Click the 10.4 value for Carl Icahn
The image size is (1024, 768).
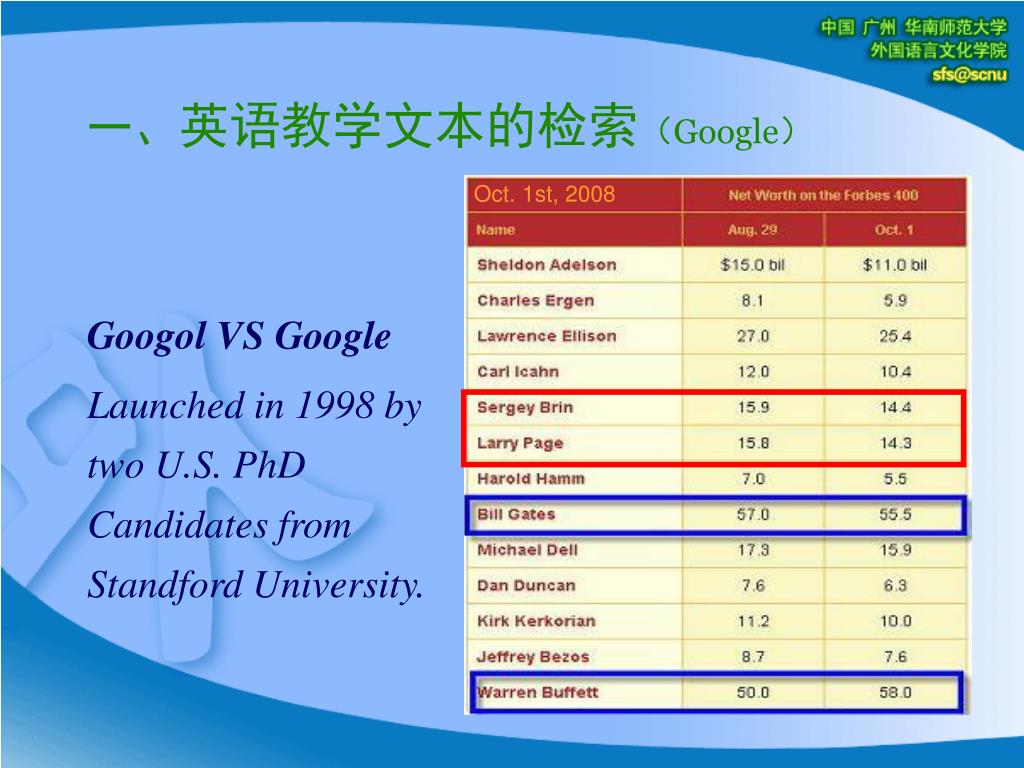pos(895,372)
